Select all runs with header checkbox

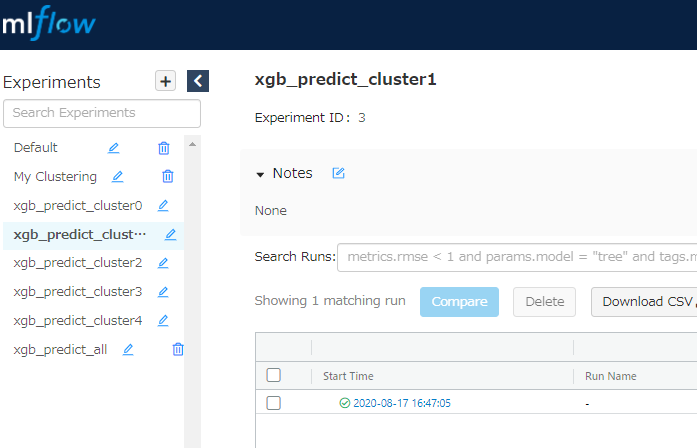coord(273,375)
